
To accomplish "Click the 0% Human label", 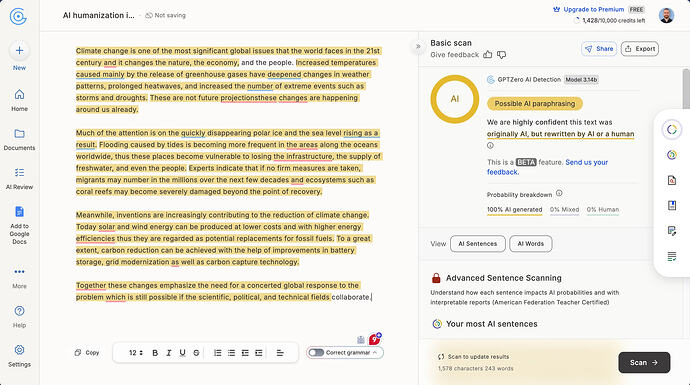I will tap(602, 210).
